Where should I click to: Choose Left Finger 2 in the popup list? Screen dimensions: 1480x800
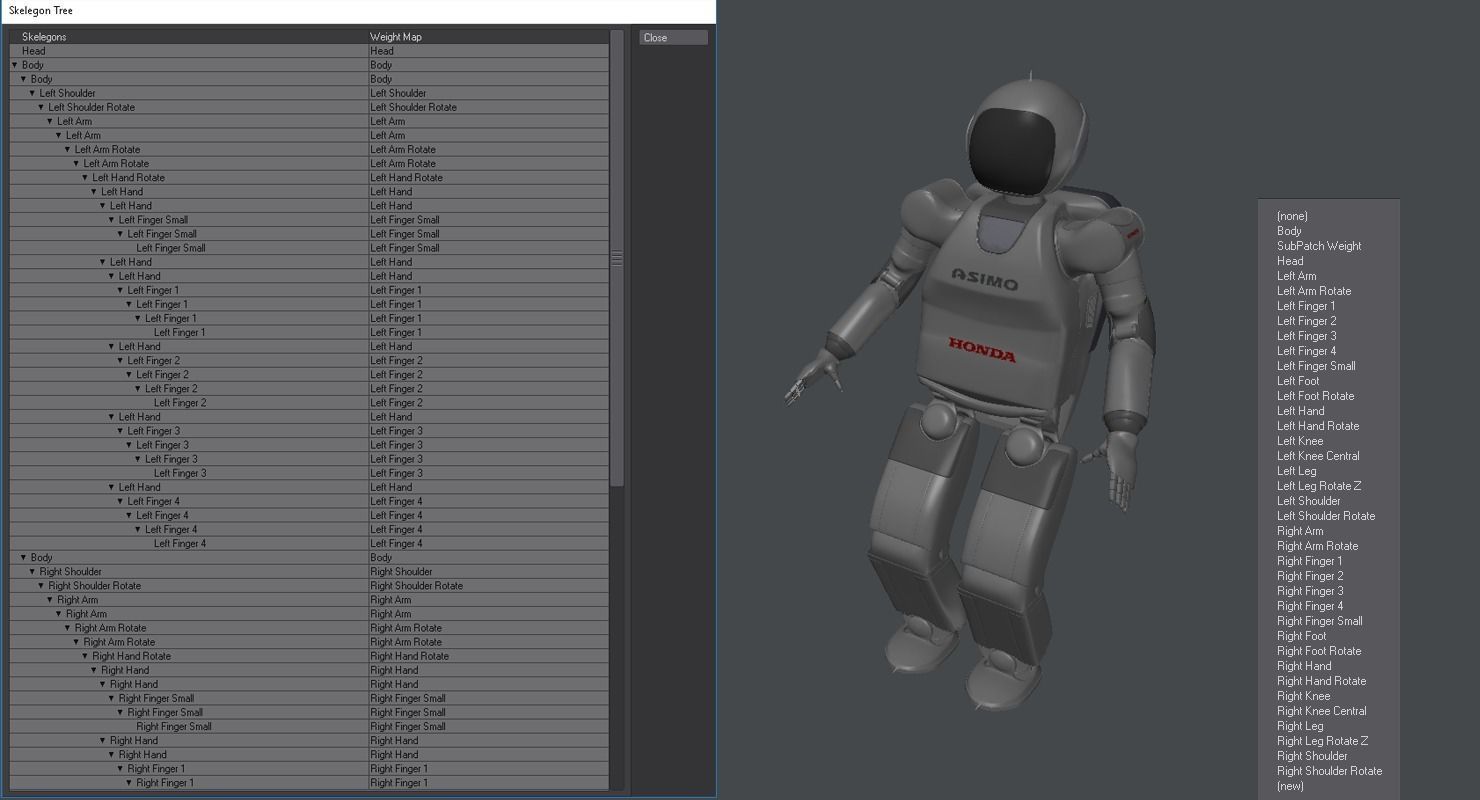coord(1306,321)
